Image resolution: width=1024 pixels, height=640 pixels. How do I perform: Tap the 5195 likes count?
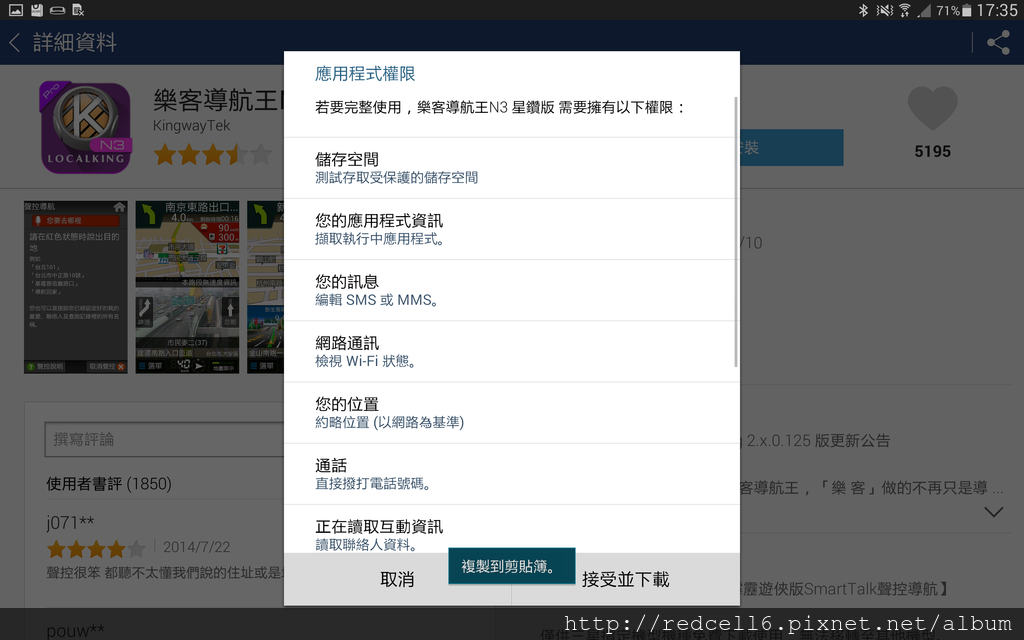[933, 152]
